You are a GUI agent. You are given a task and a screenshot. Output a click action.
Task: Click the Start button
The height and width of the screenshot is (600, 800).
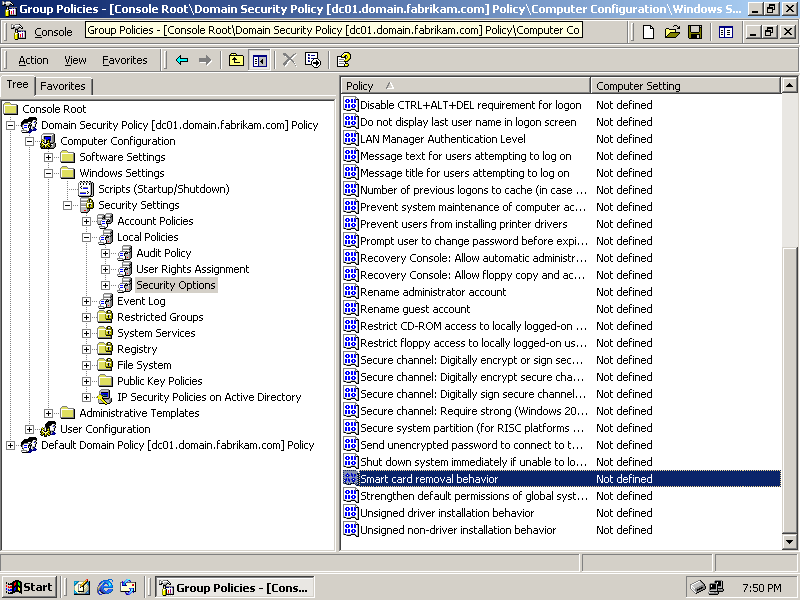click(30, 587)
